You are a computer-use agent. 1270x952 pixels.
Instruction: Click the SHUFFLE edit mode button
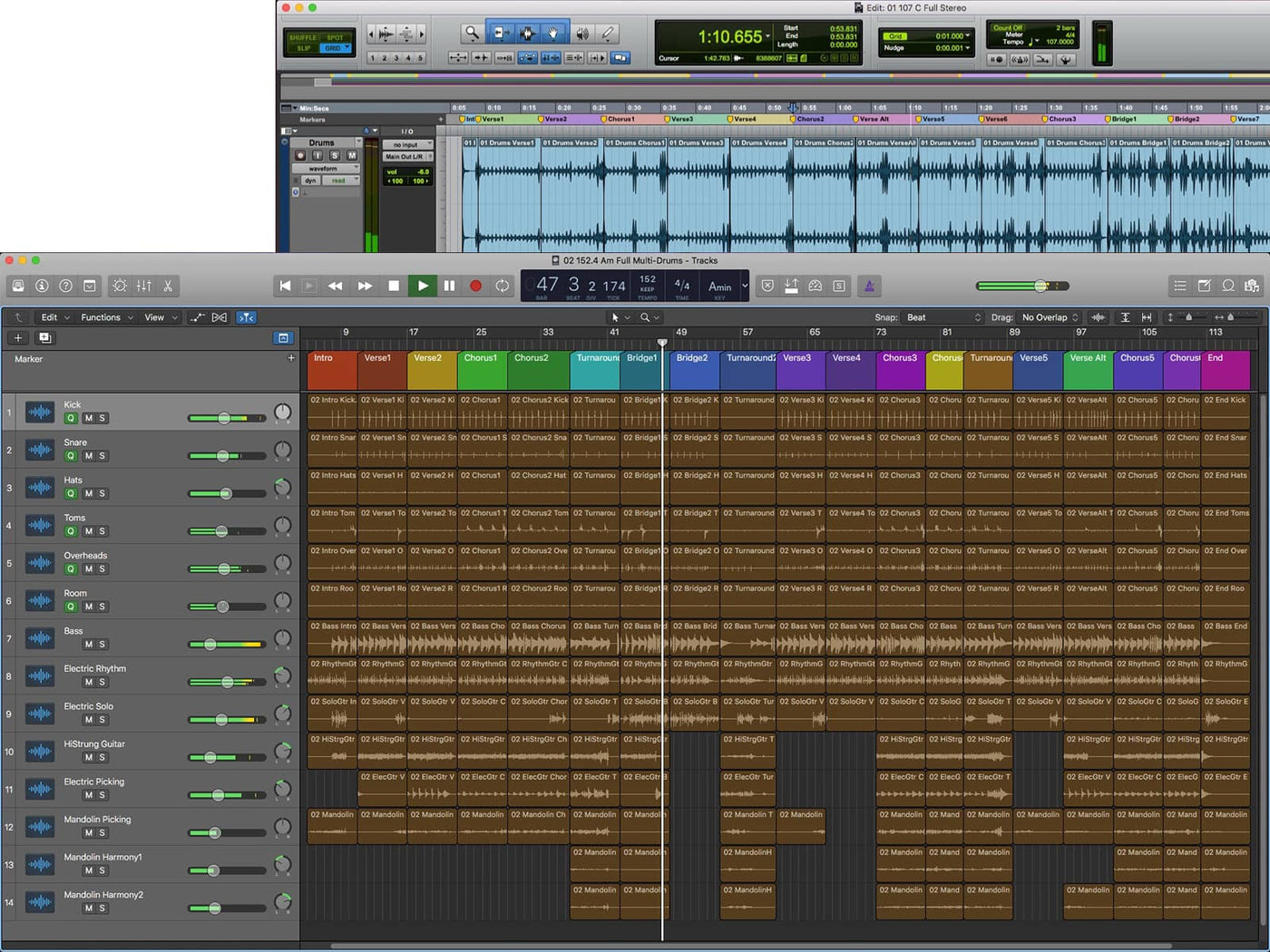[x=303, y=37]
